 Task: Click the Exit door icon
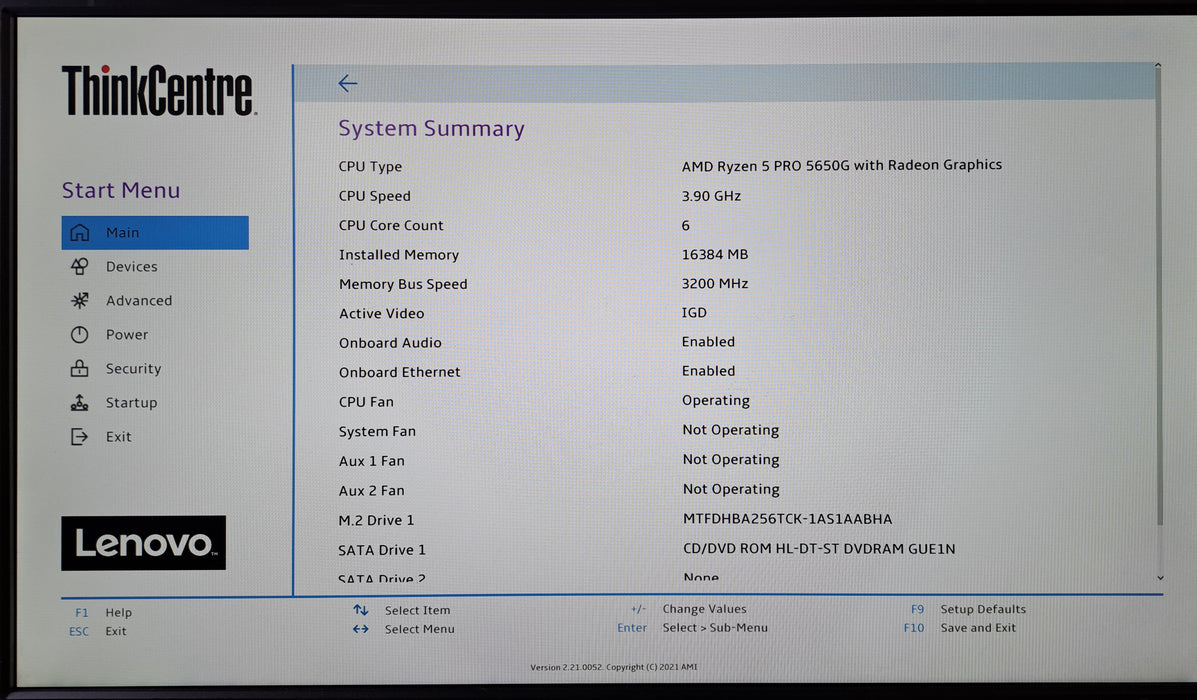(x=79, y=437)
